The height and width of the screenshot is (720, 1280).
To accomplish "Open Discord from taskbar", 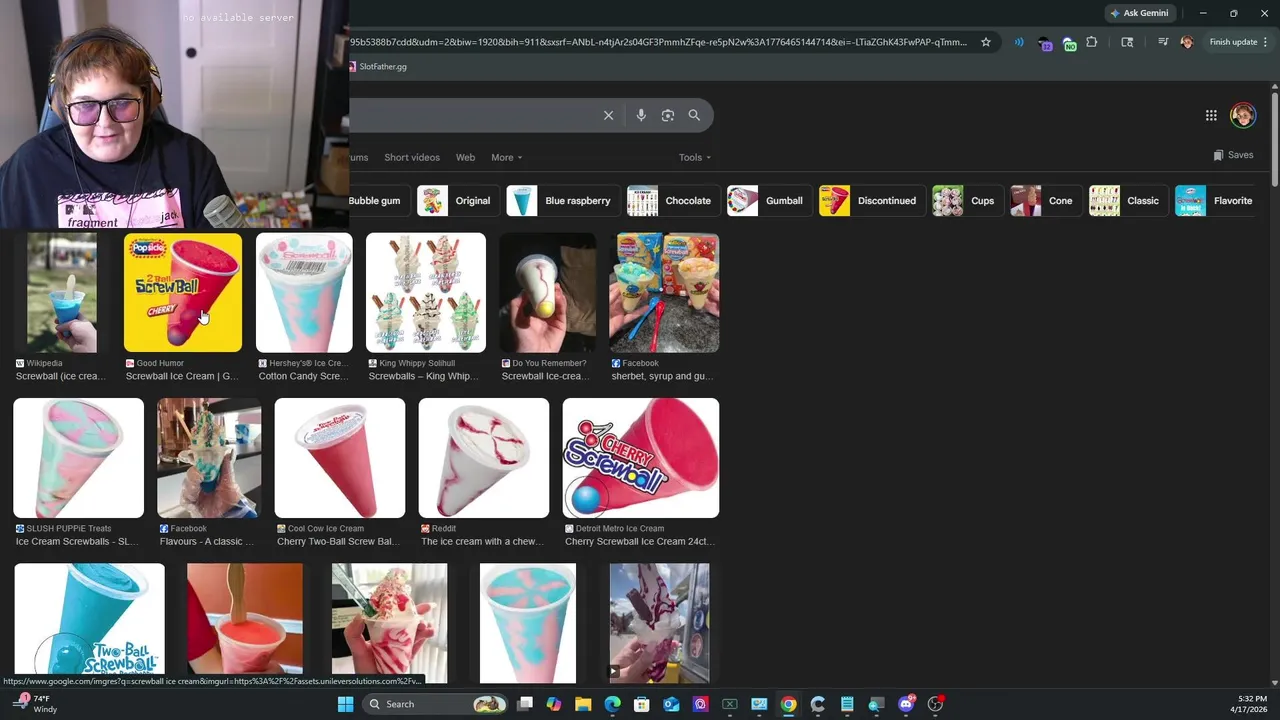I will (906, 704).
